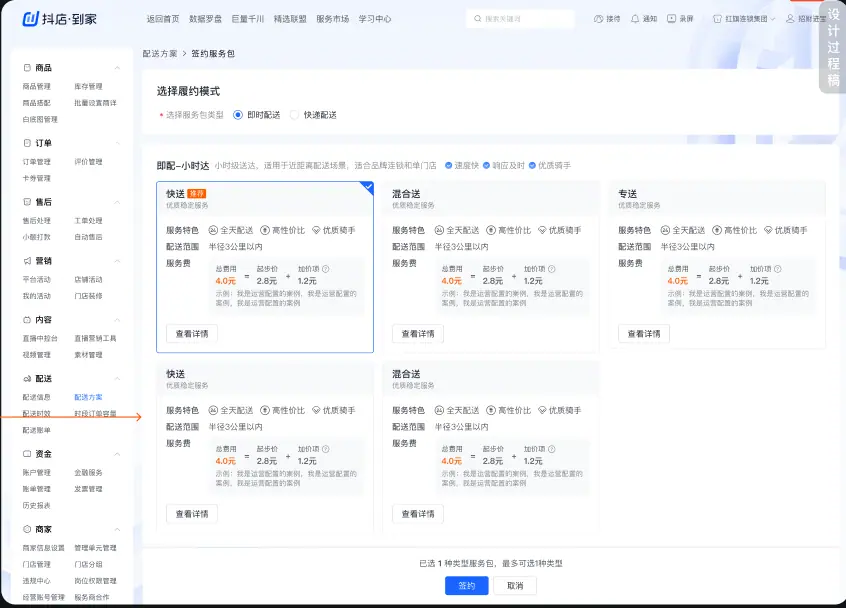Open 服务市场 in top navigation
Screen dimensions: 846x608
(x=332, y=19)
